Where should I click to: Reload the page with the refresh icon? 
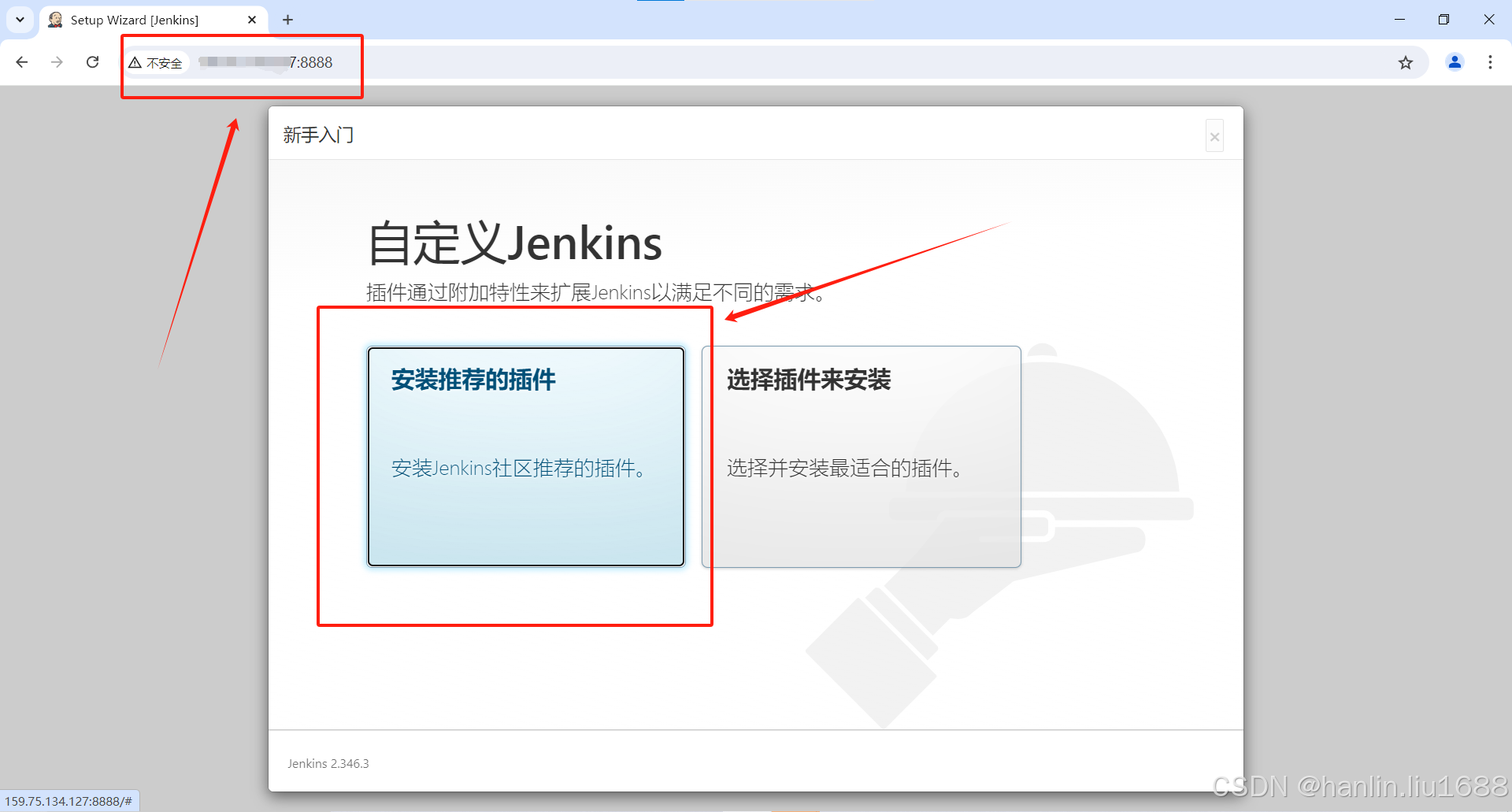(92, 62)
